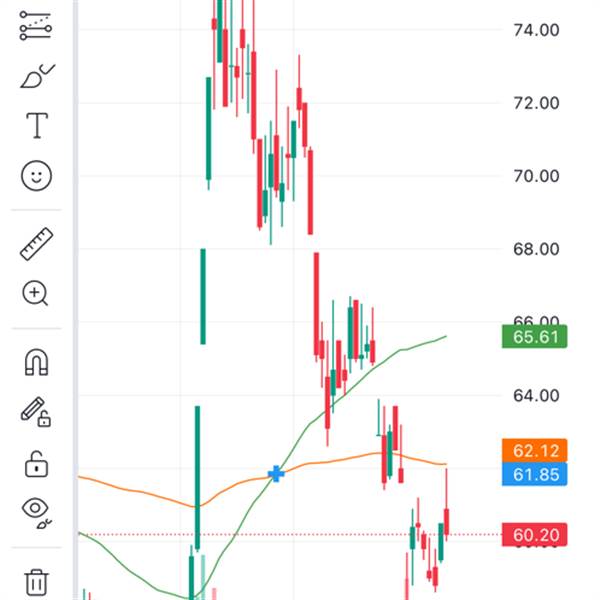Open the emoji icons tool
This screenshot has width=600, height=600.
[36, 176]
